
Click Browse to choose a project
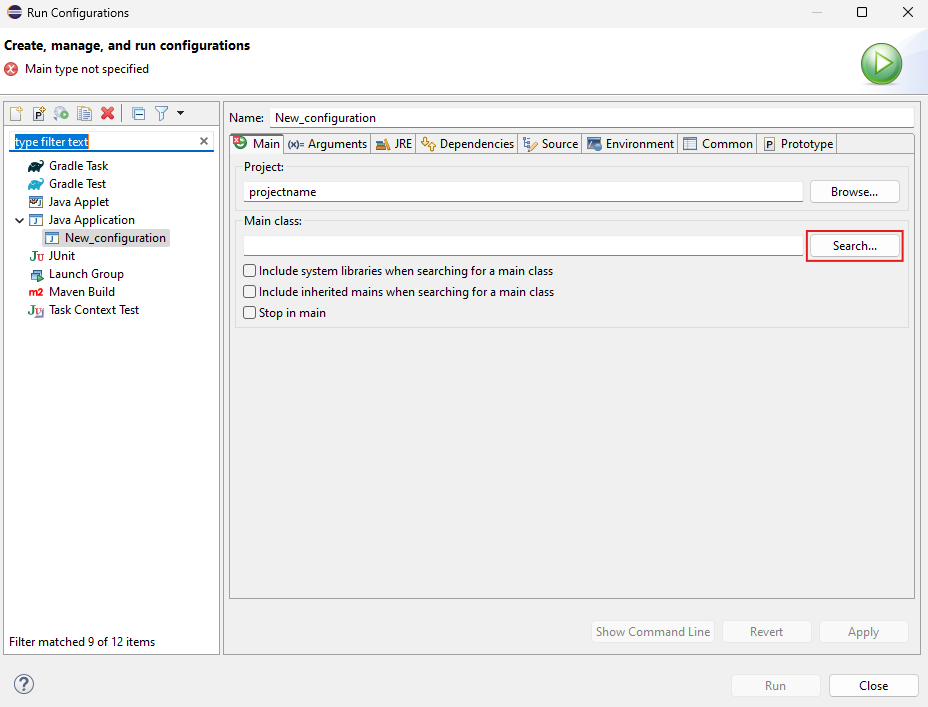coord(854,192)
